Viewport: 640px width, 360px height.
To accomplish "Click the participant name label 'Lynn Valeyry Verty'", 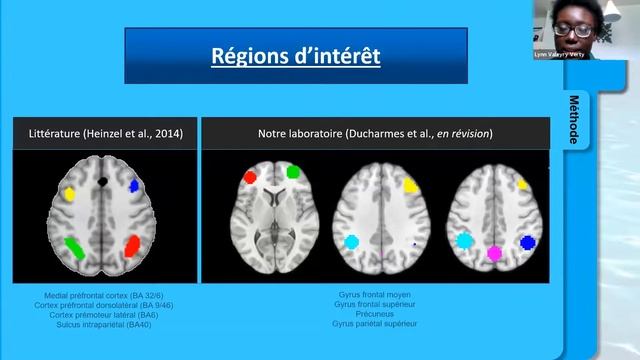I will click(x=559, y=54).
